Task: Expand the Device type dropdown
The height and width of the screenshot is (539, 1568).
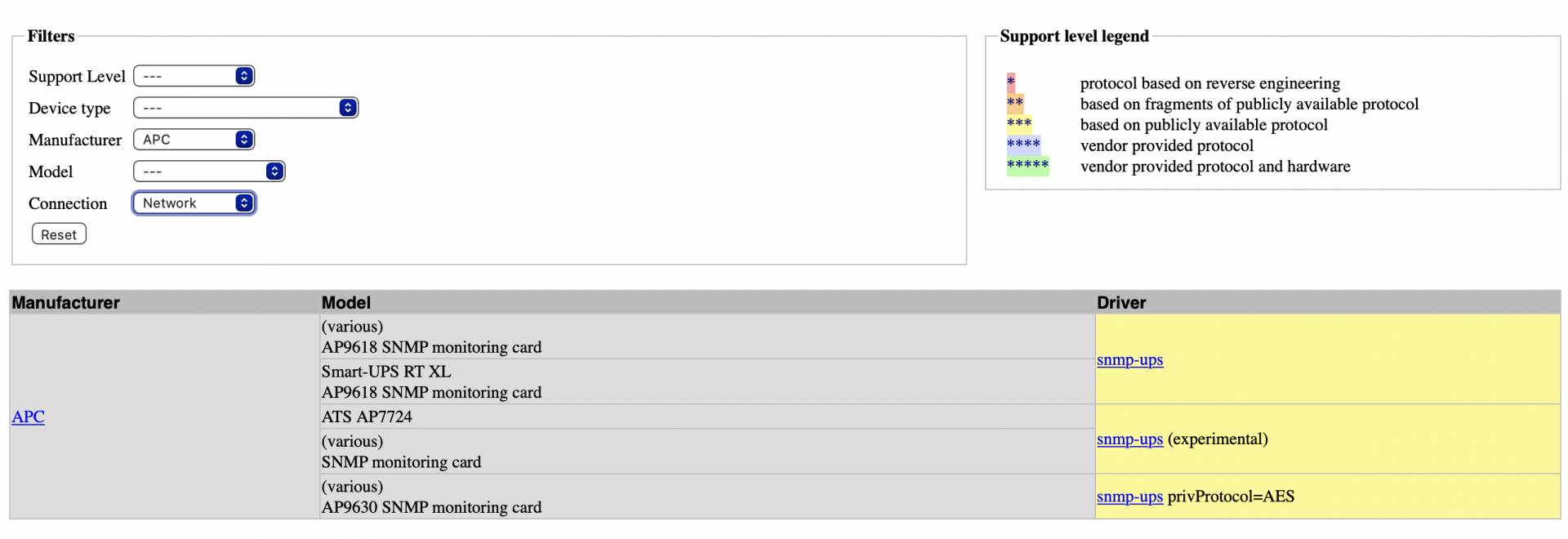Action: (246, 108)
